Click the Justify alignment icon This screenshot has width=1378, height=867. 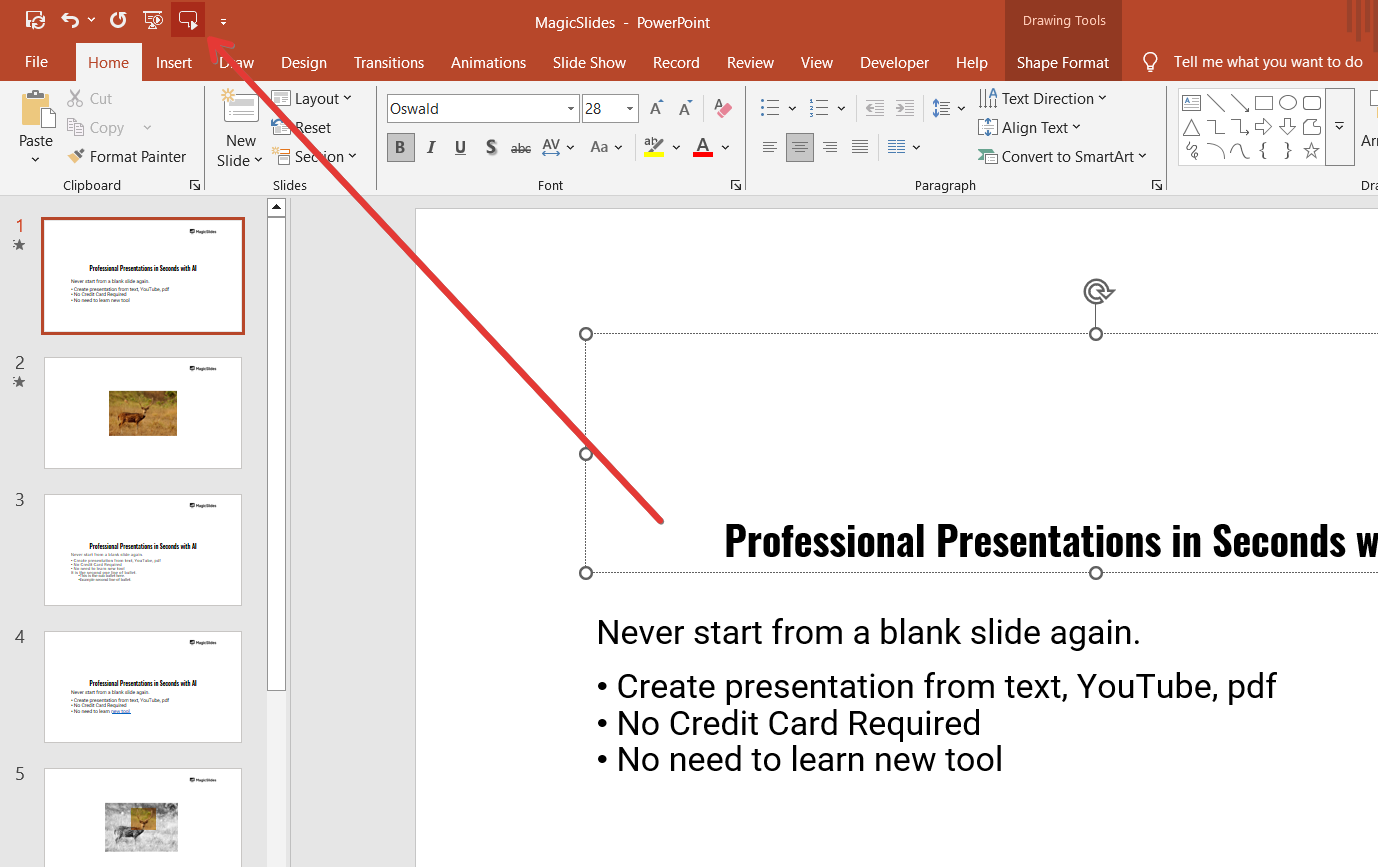pyautogui.click(x=859, y=148)
